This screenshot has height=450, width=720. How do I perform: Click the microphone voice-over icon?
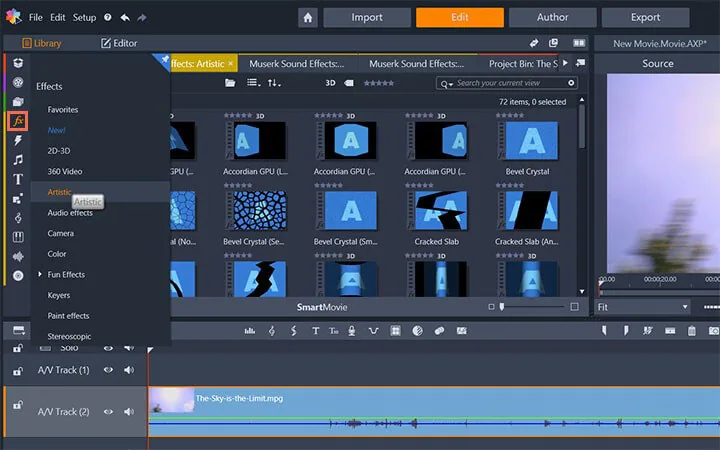(352, 331)
